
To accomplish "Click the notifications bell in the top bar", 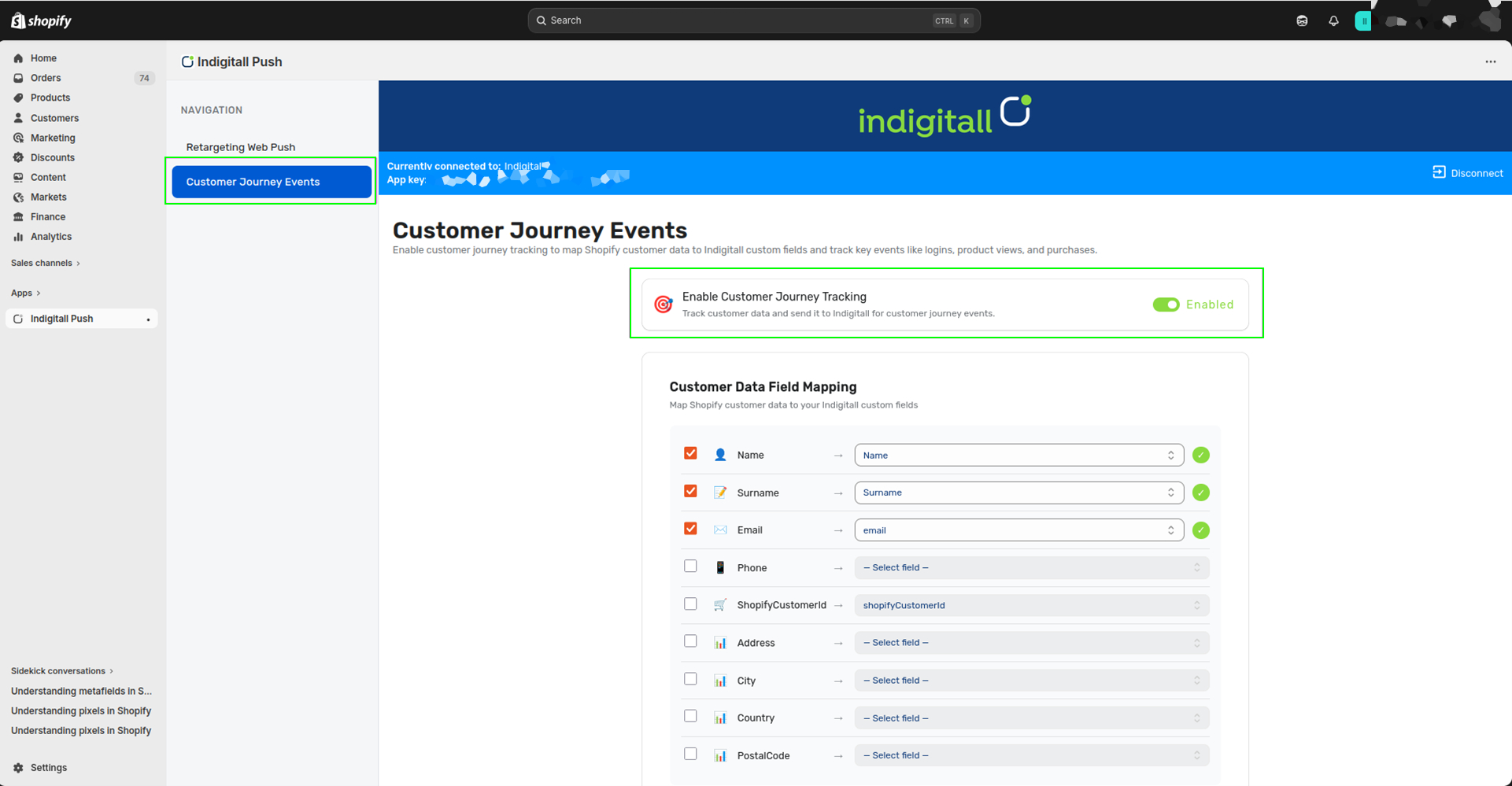I will (x=1333, y=20).
